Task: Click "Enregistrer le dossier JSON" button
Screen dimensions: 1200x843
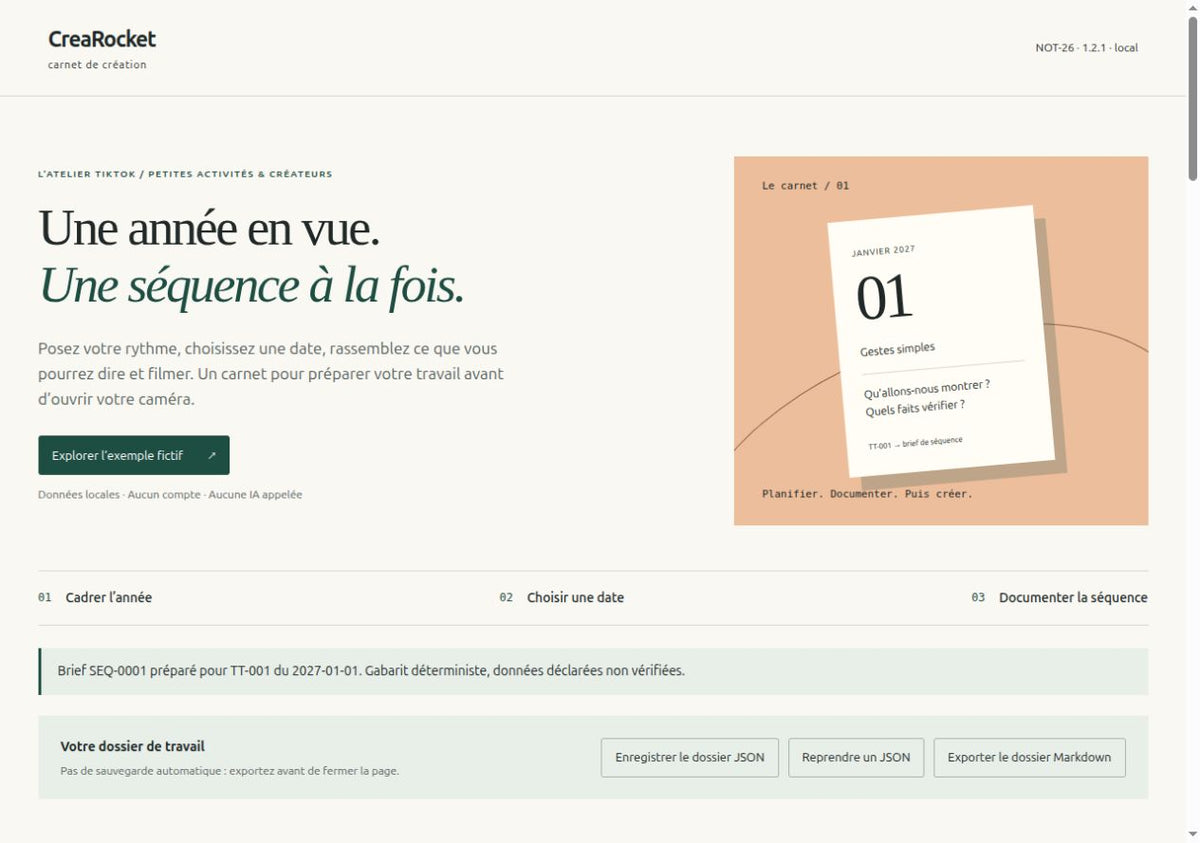Action: pos(690,757)
